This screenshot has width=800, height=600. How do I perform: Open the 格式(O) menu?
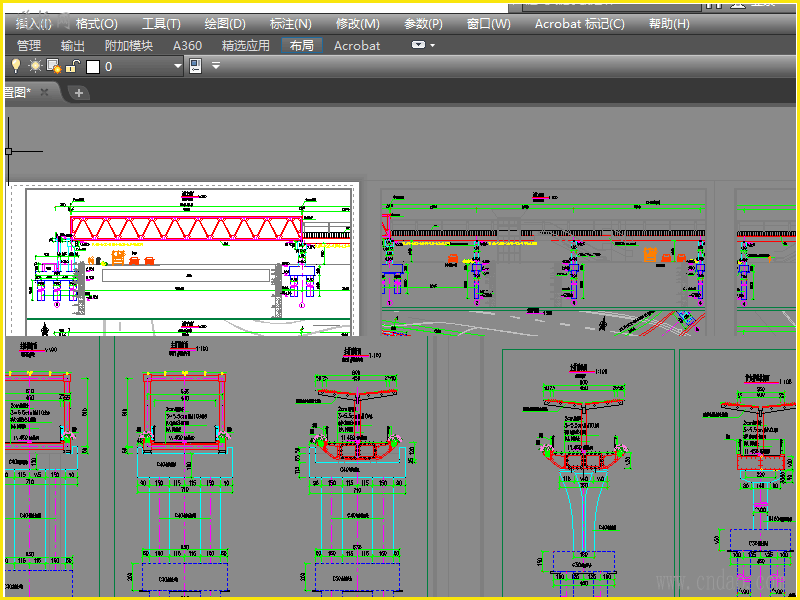click(96, 23)
